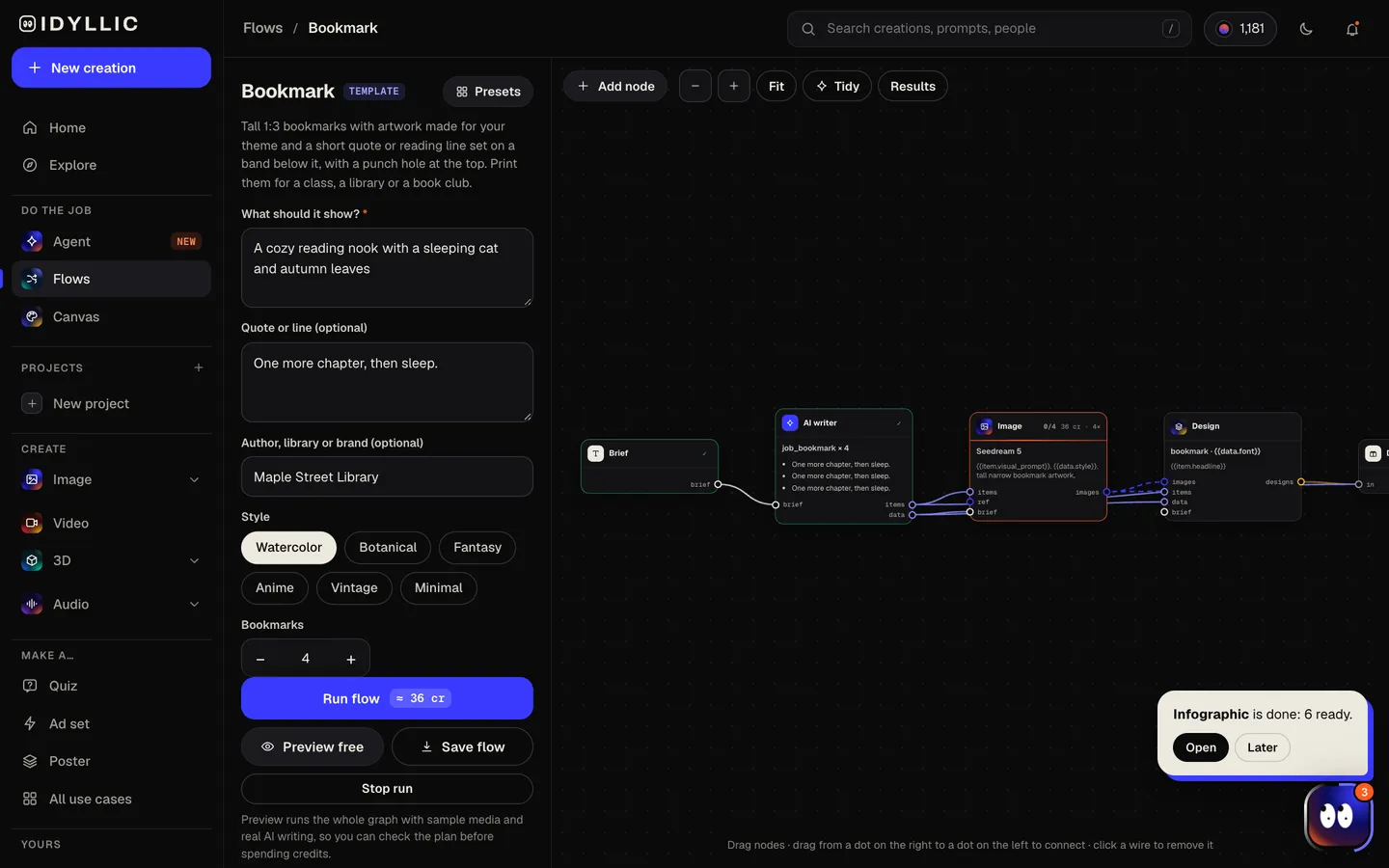Click the IDYLLIC logo

pyautogui.click(x=79, y=23)
